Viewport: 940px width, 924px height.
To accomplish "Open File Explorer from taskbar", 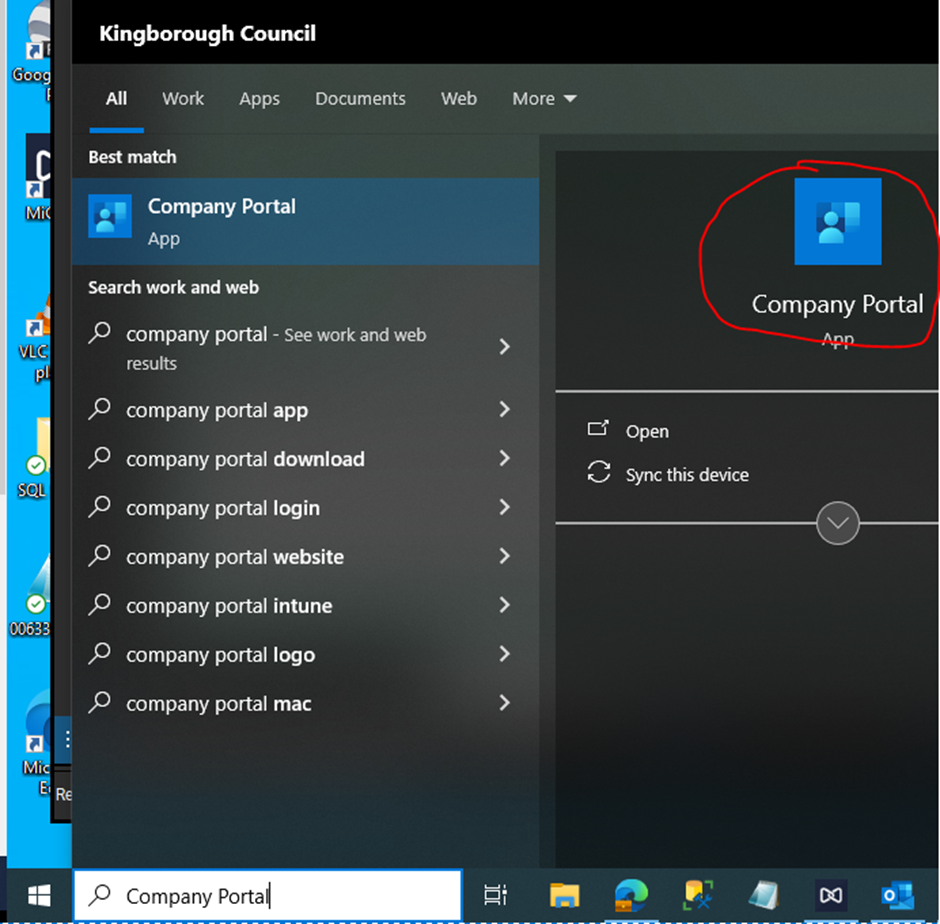I will [x=564, y=895].
